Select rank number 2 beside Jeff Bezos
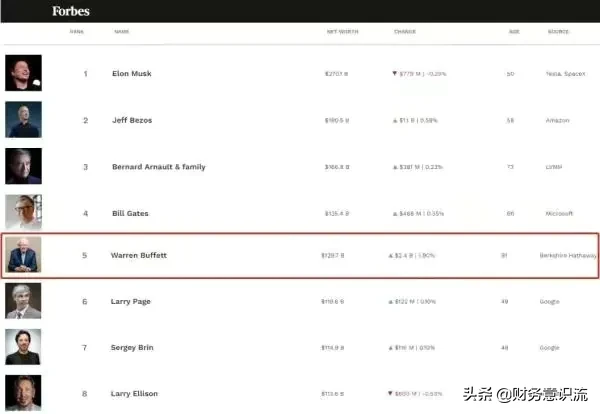The width and height of the screenshot is (600, 414). point(85,120)
